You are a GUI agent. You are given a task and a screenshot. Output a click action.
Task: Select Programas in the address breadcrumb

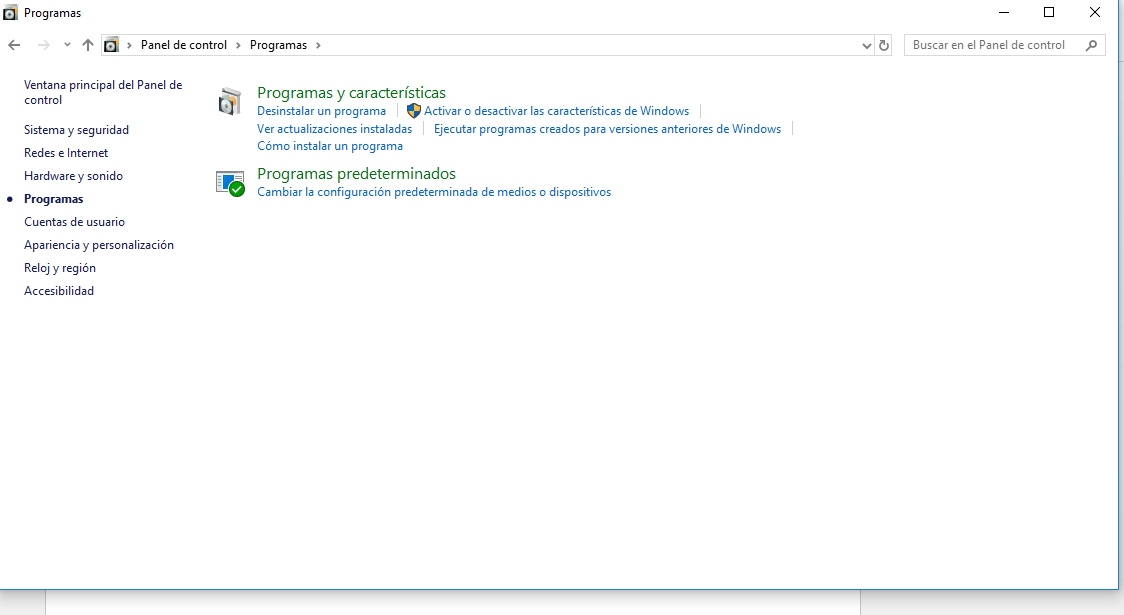pyautogui.click(x=278, y=45)
